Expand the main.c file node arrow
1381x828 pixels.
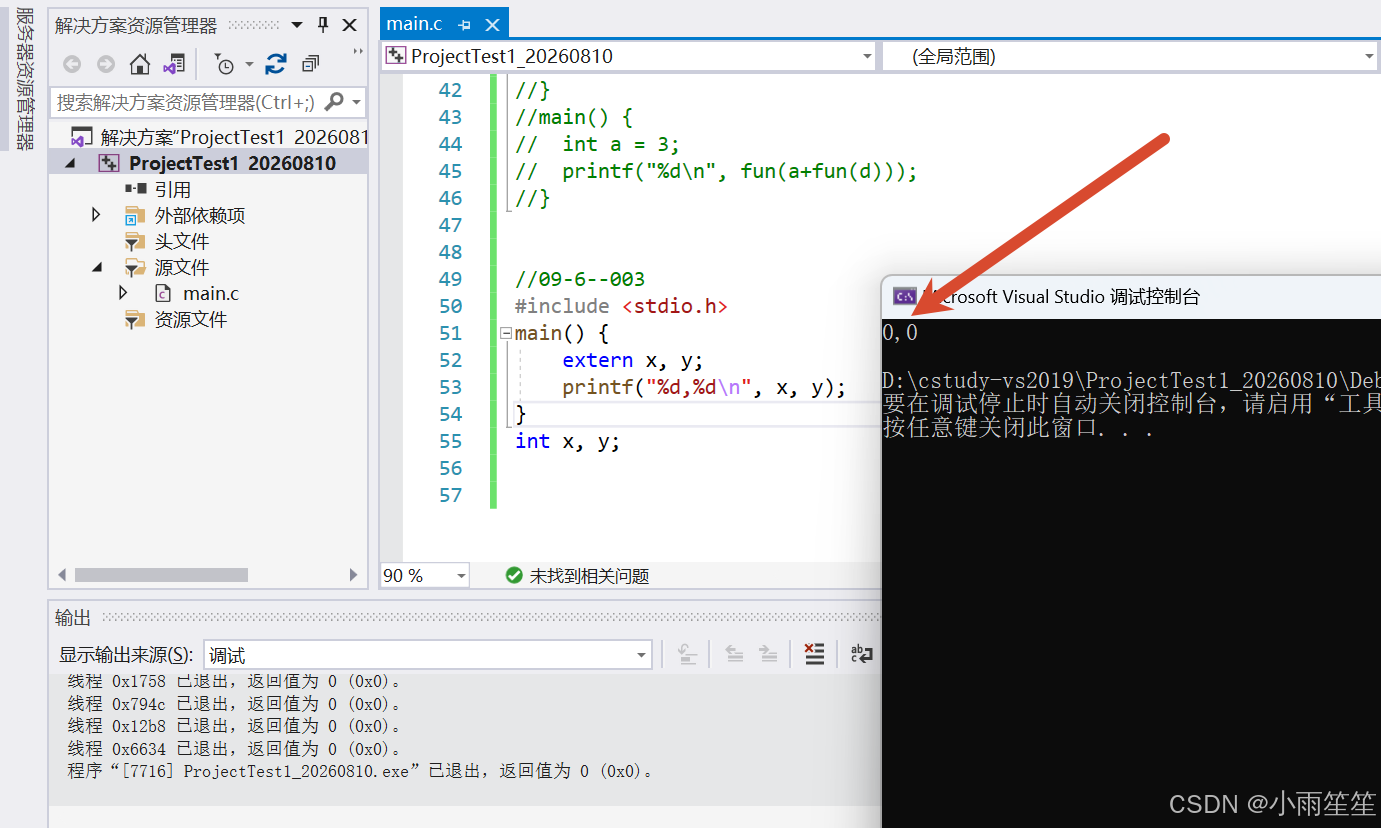[123, 293]
